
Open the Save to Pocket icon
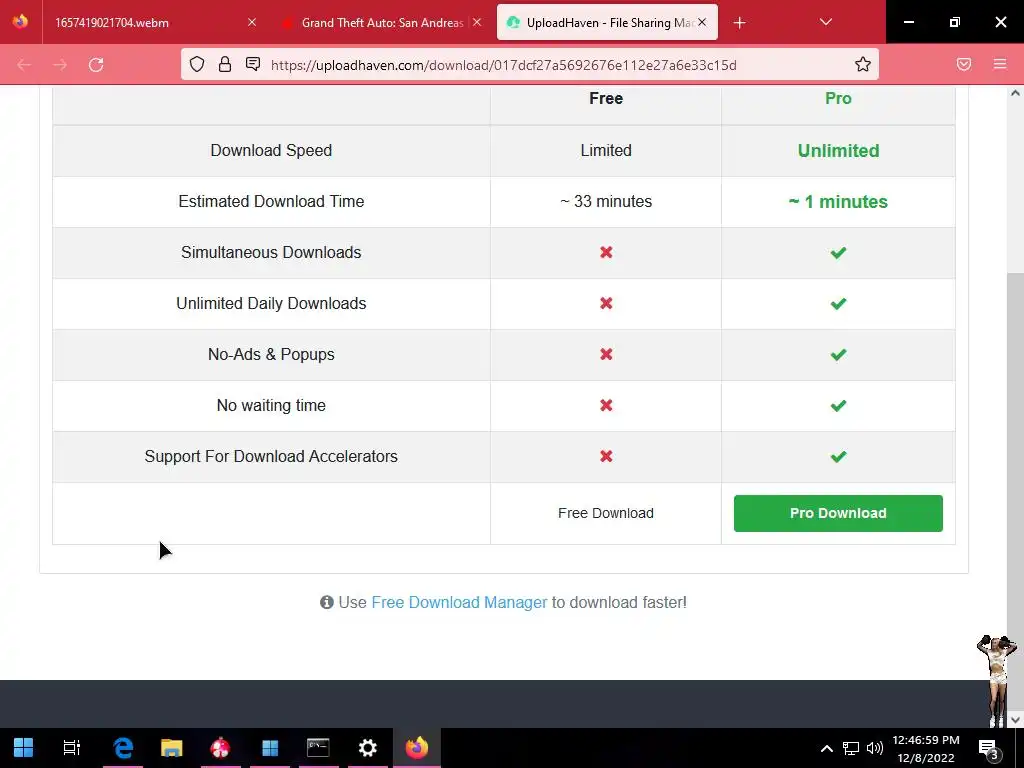(x=964, y=64)
